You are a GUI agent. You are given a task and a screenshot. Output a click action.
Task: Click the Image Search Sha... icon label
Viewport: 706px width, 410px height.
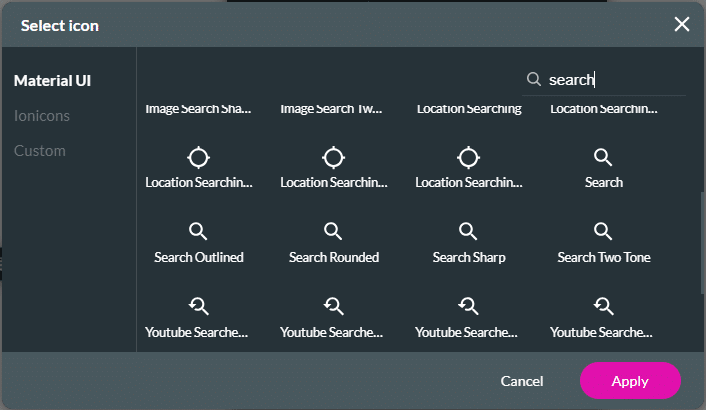tap(198, 108)
